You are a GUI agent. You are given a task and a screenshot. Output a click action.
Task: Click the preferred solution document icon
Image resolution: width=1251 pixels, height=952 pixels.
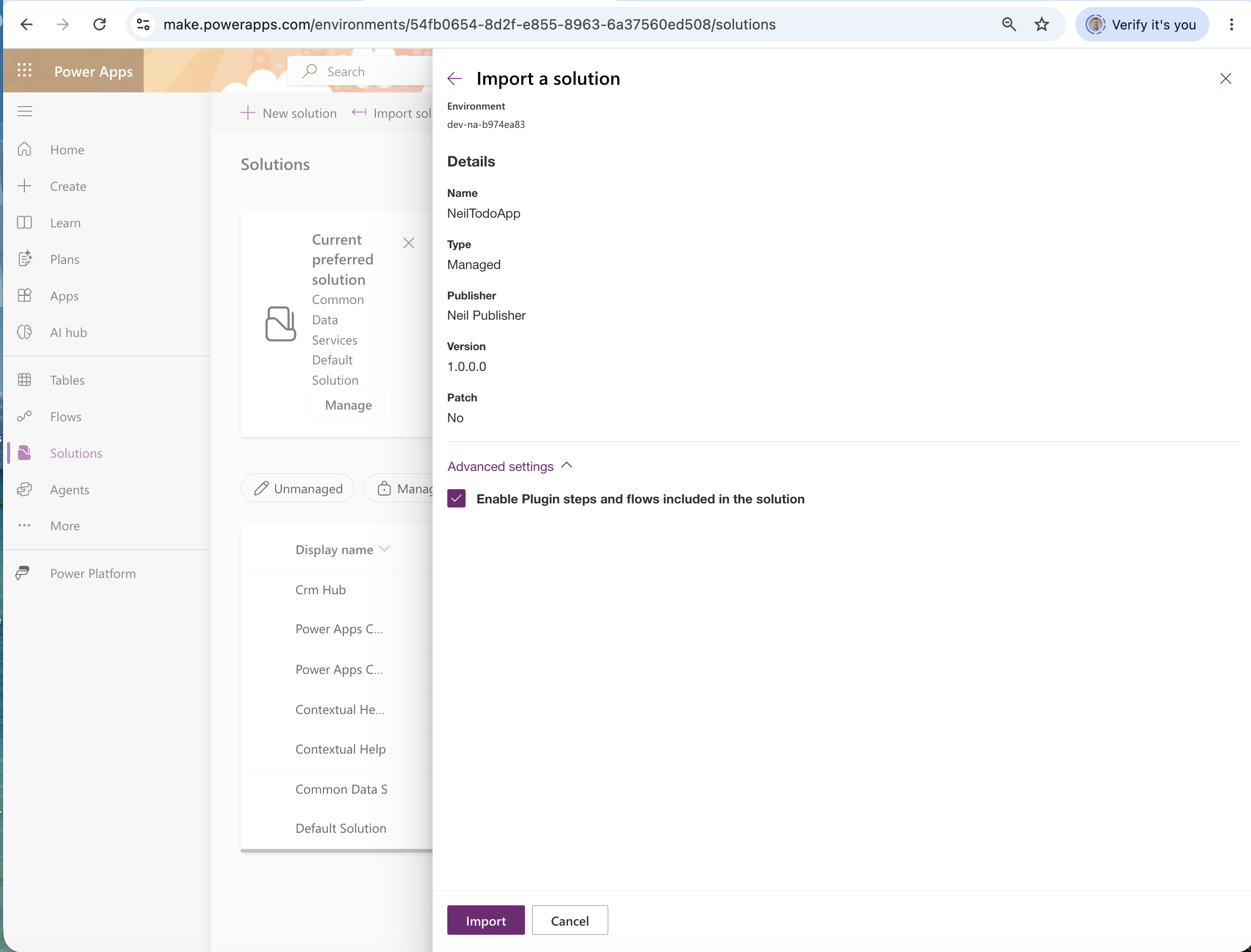pyautogui.click(x=281, y=324)
